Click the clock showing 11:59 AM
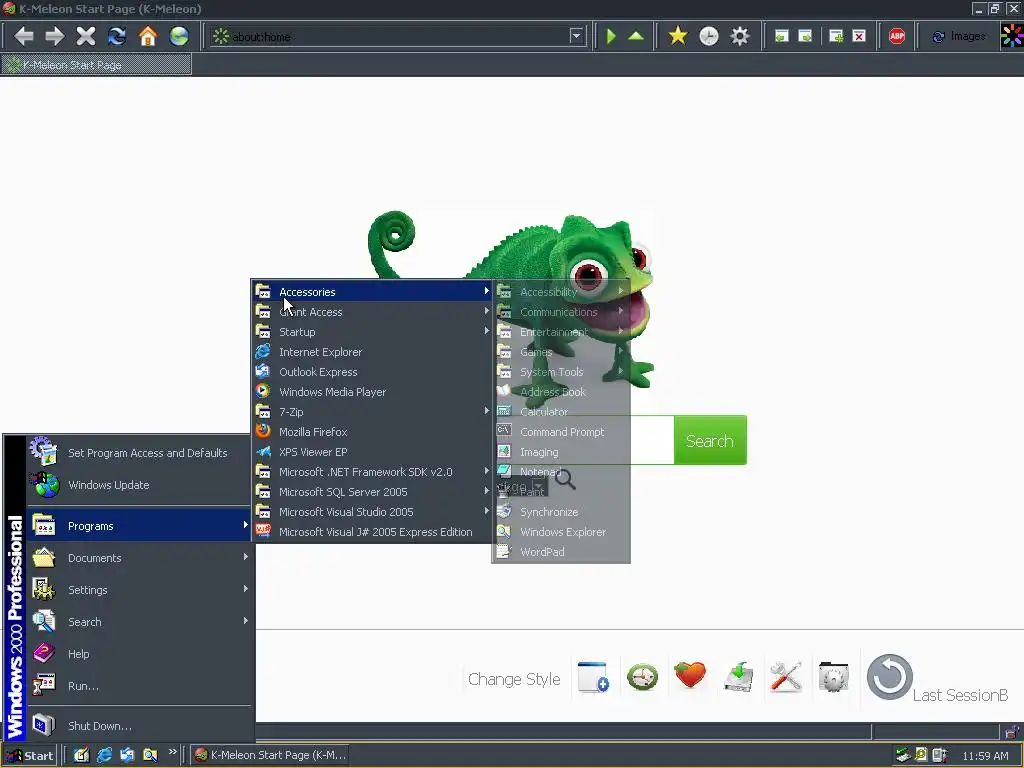The height and width of the screenshot is (768, 1024). 985,756
